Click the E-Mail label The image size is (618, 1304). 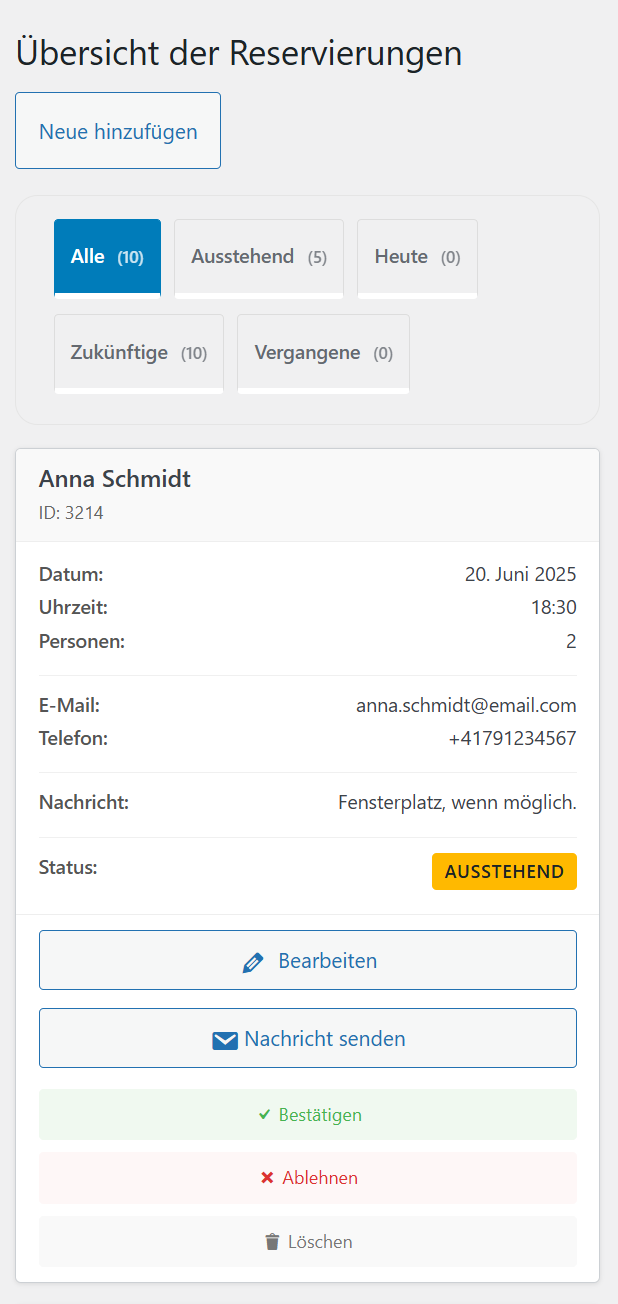point(69,705)
